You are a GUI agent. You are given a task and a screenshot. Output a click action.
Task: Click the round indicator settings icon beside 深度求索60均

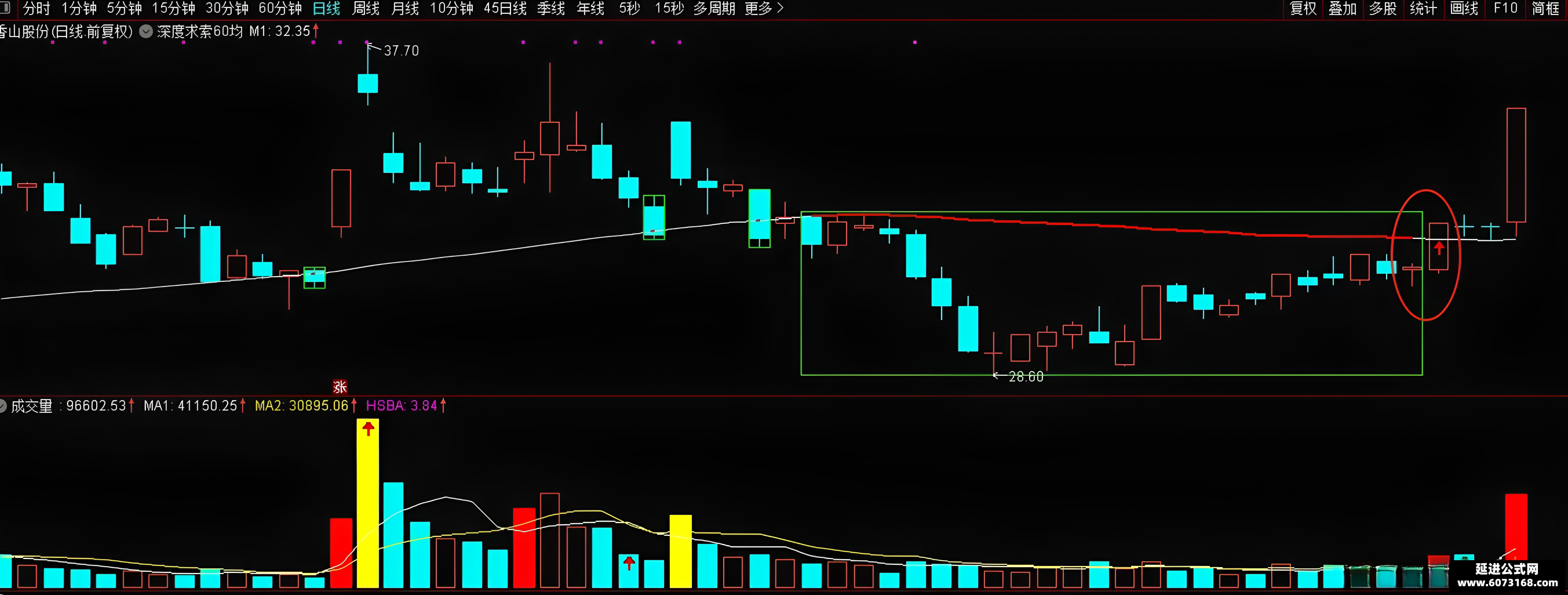coord(146,31)
